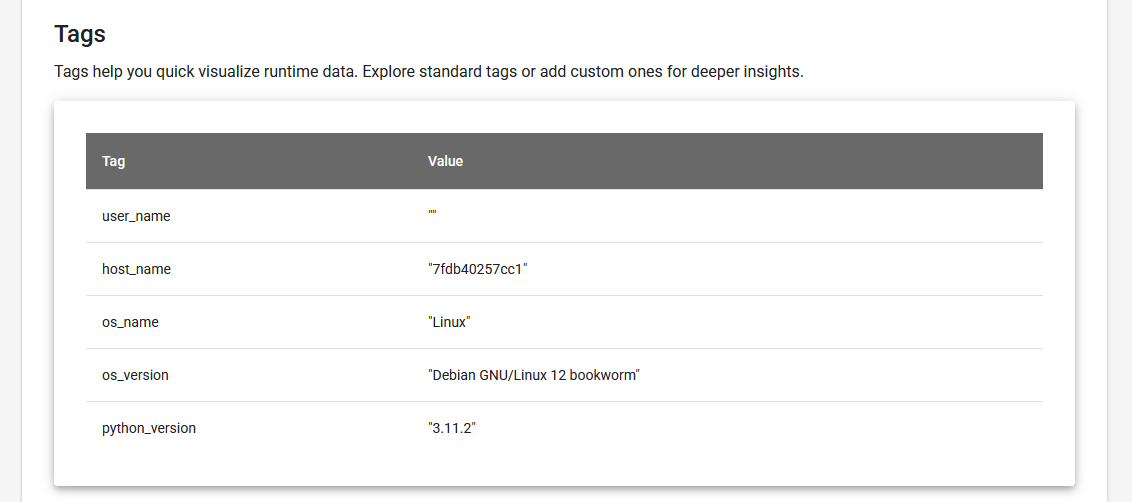Screen dimensions: 1132x502
Task: Click the os_name tag cell
Action: 130,322
